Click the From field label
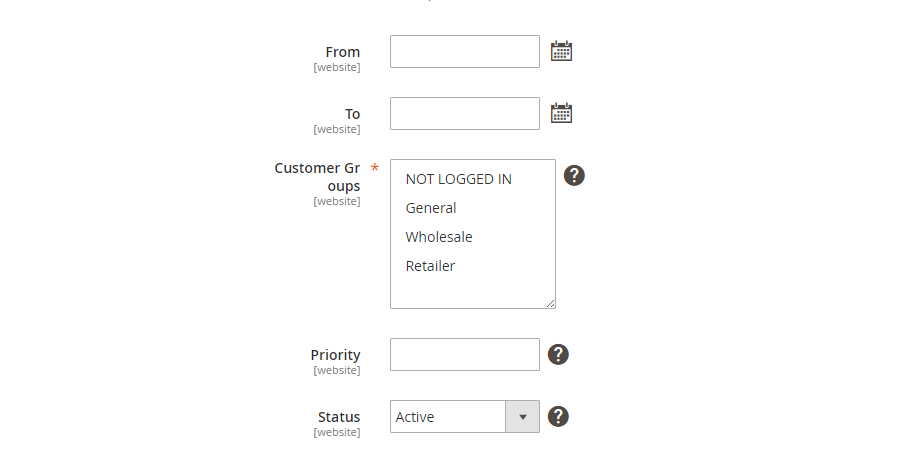This screenshot has width=902, height=462. [x=343, y=52]
